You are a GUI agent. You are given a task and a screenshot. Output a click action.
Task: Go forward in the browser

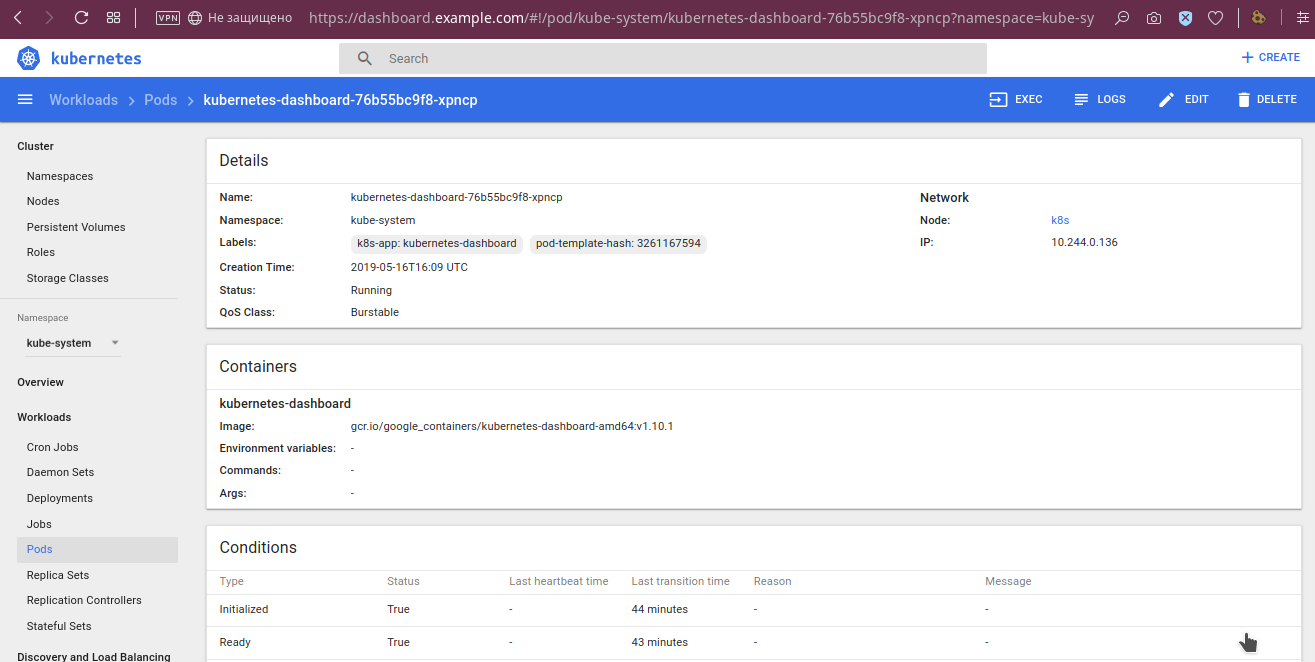(50, 18)
